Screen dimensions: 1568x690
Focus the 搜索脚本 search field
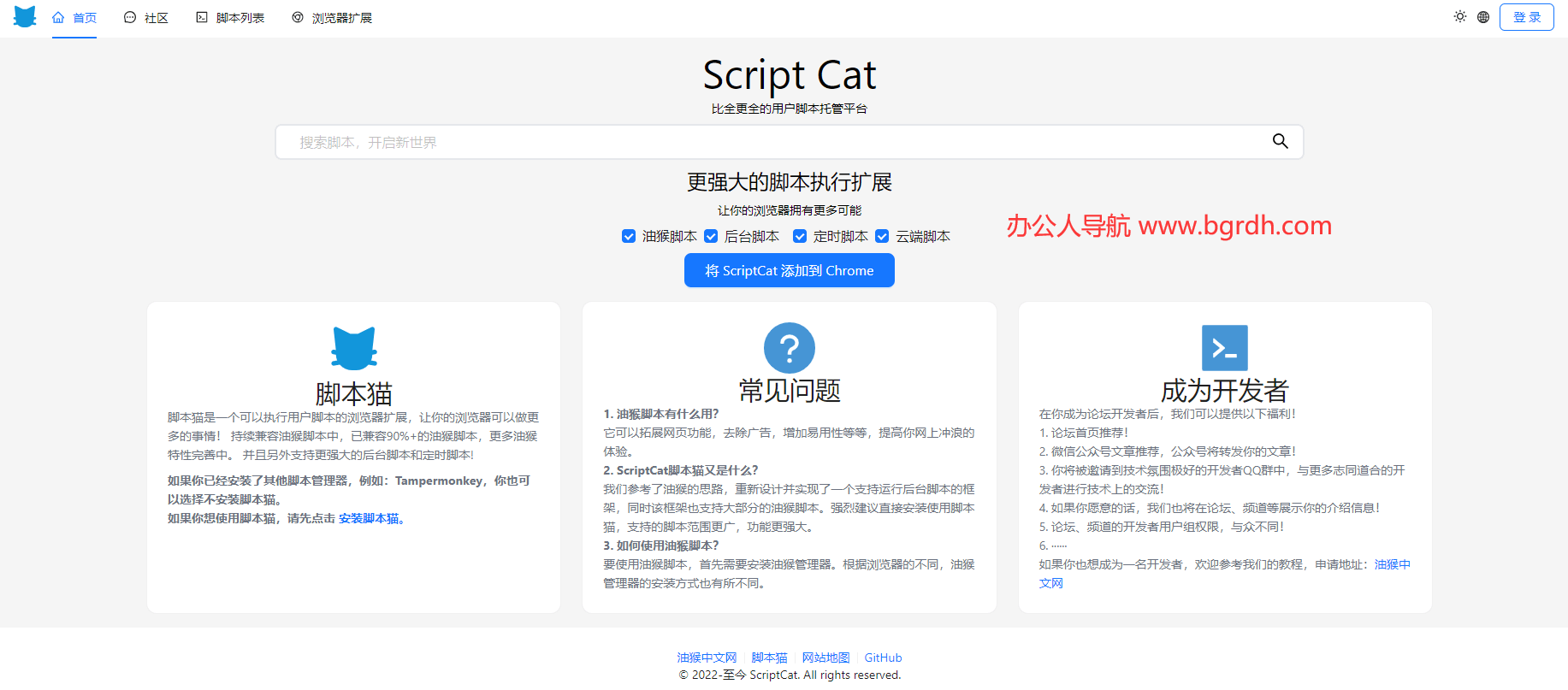point(790,142)
